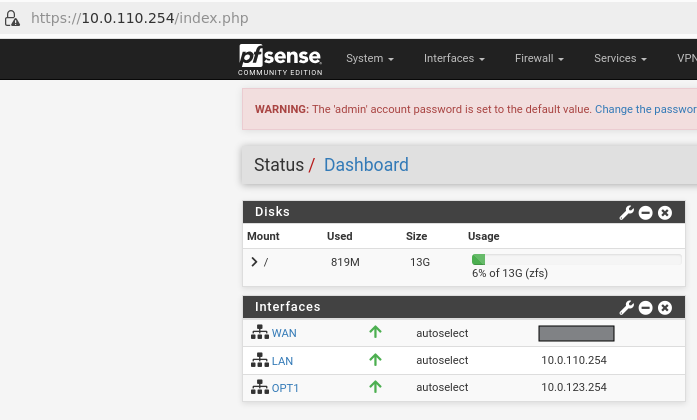Click the OPT1 network interface icon
697x420 pixels.
259,387
